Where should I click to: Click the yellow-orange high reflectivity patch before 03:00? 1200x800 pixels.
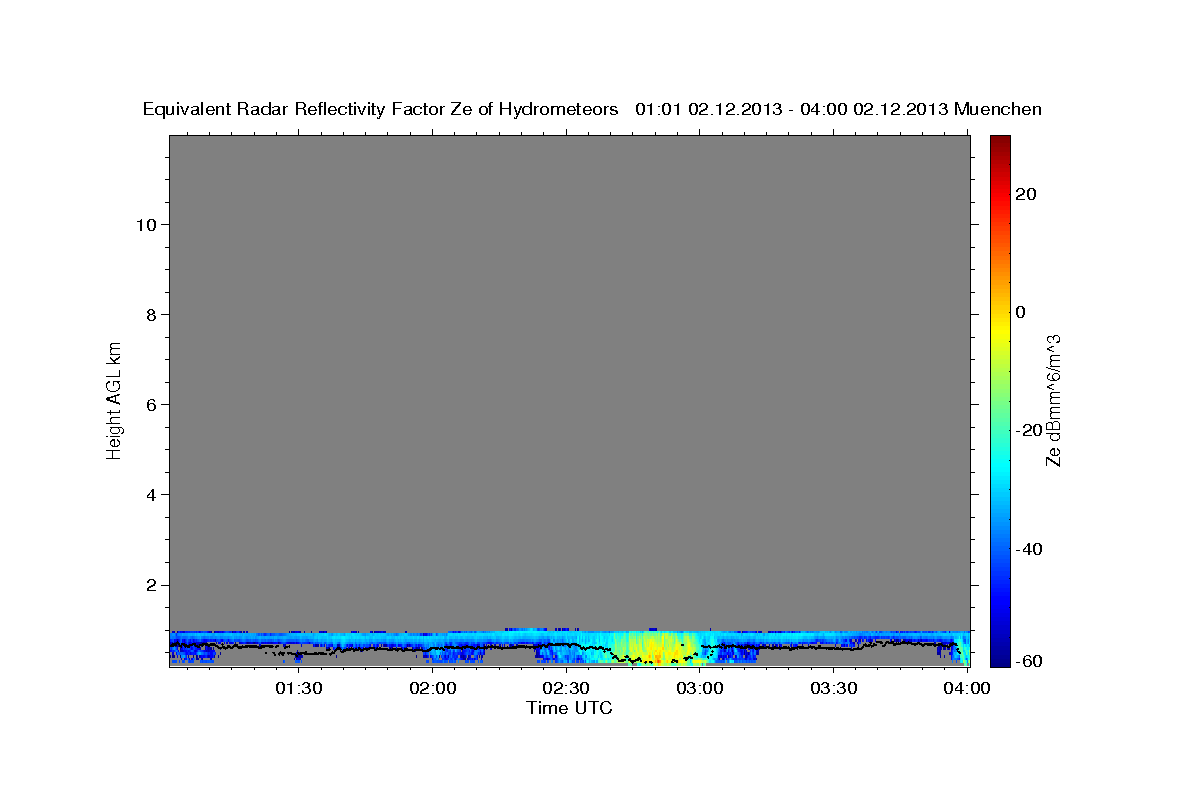[655, 648]
